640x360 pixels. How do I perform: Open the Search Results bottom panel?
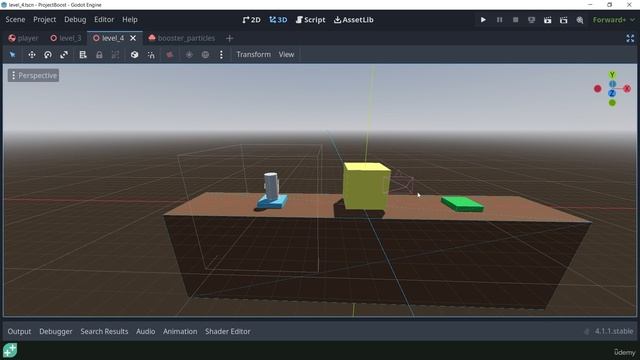[x=104, y=331]
